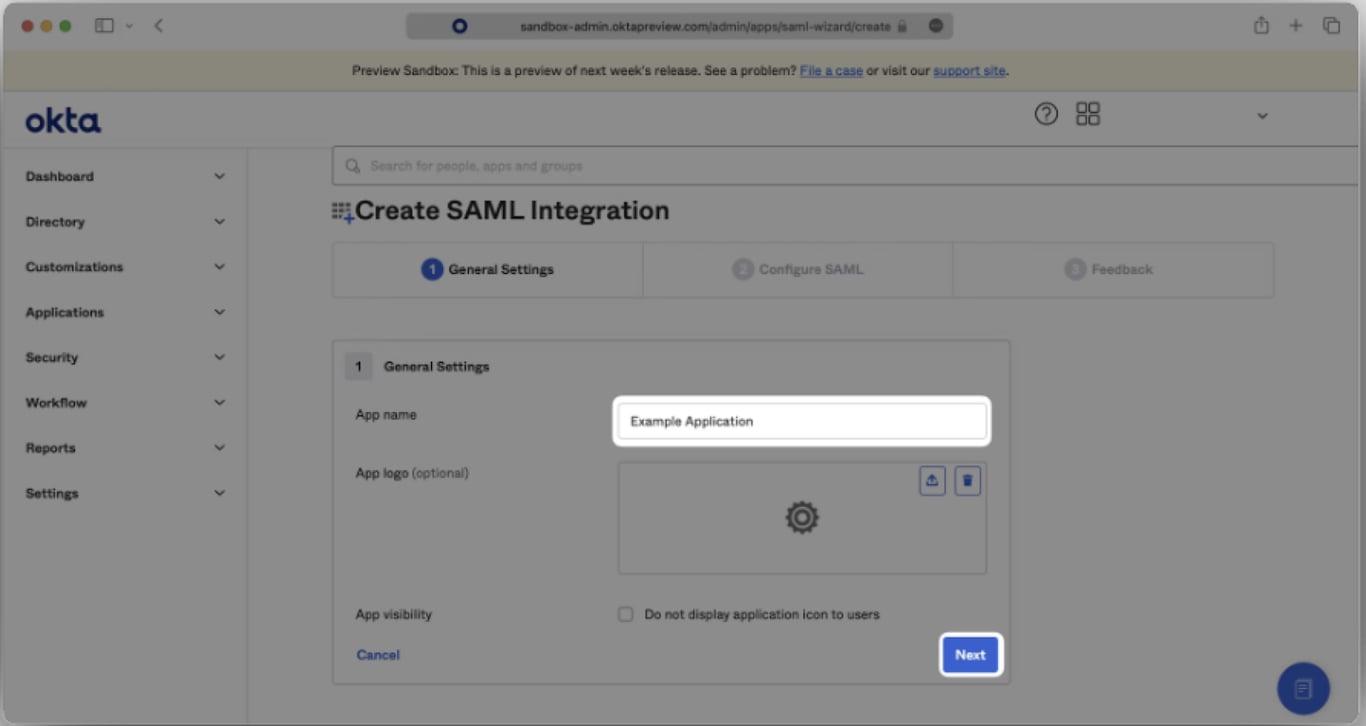Open a new Safari tab with plus
Image resolution: width=1366 pixels, height=726 pixels.
(1296, 26)
